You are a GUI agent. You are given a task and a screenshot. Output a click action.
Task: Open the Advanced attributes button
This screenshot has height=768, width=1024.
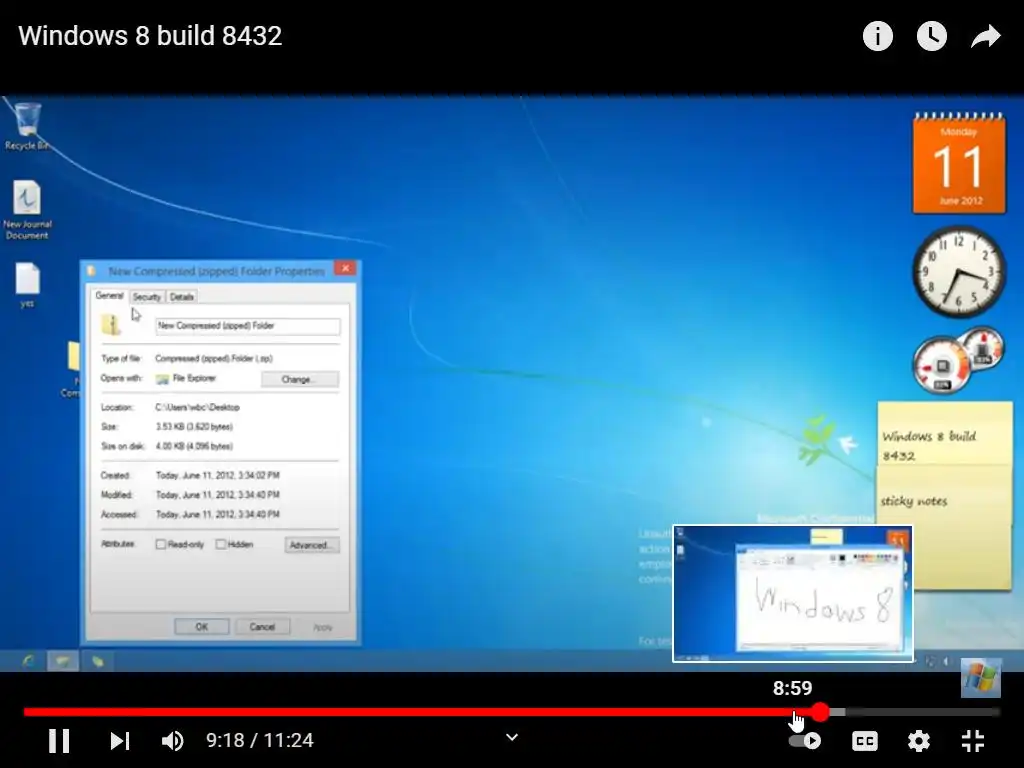[312, 545]
